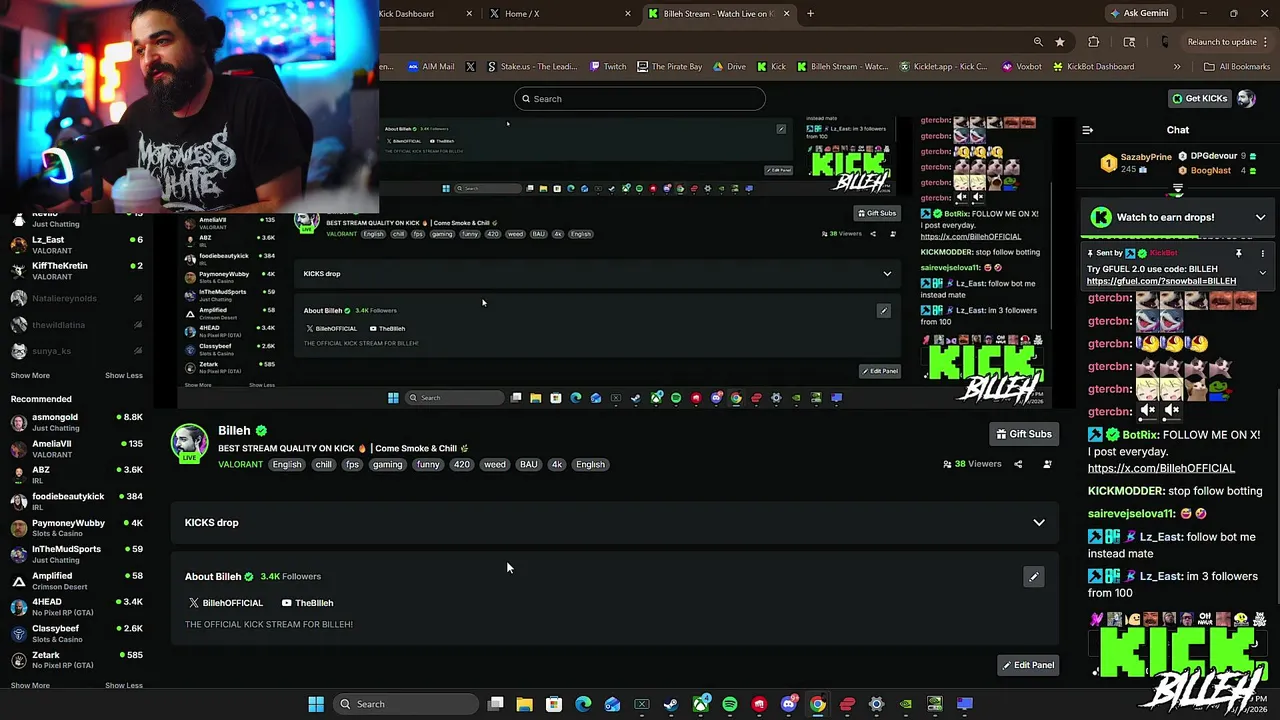Open Discord from the taskbar
This screenshot has width=1280, height=720.
[789, 704]
